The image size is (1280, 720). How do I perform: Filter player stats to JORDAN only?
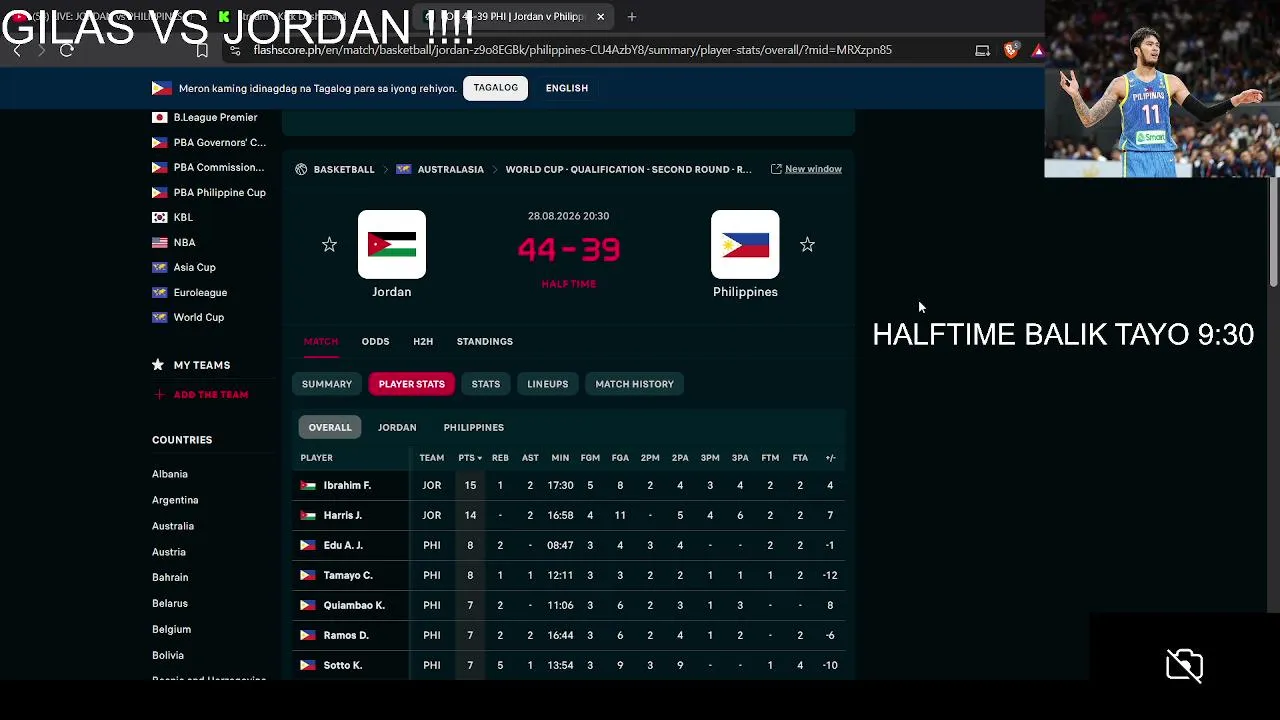pyautogui.click(x=397, y=427)
